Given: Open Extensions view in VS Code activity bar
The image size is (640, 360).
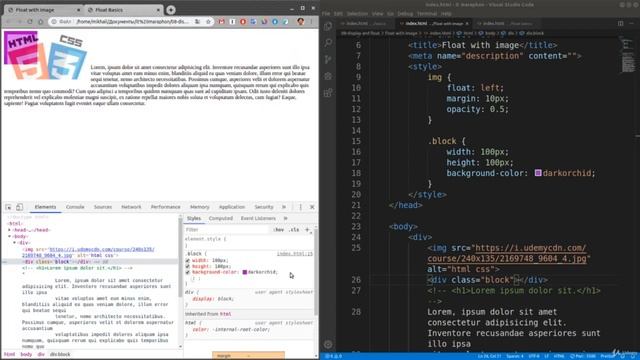Looking at the screenshot, I should (x=328, y=93).
